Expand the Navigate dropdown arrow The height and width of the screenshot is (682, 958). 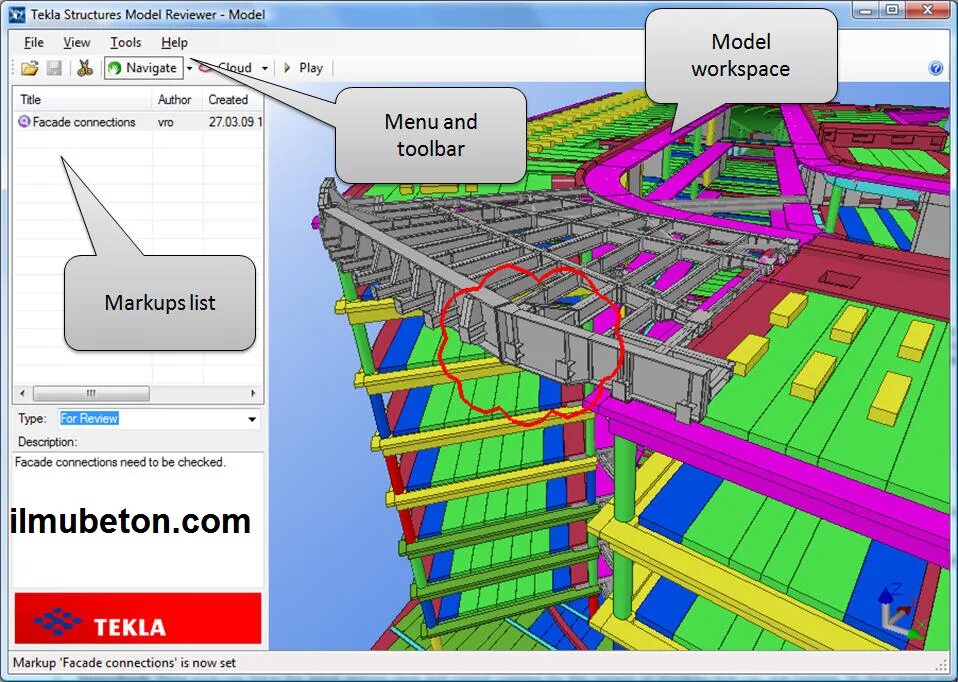tap(189, 68)
